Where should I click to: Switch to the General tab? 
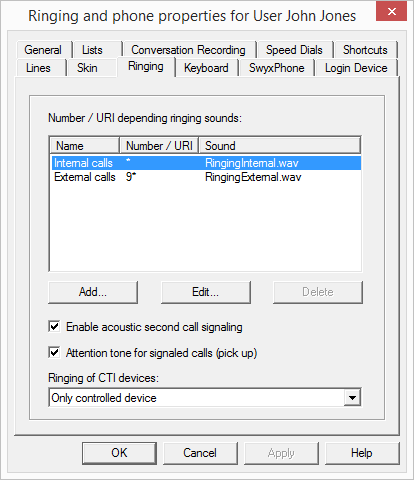coord(43,50)
